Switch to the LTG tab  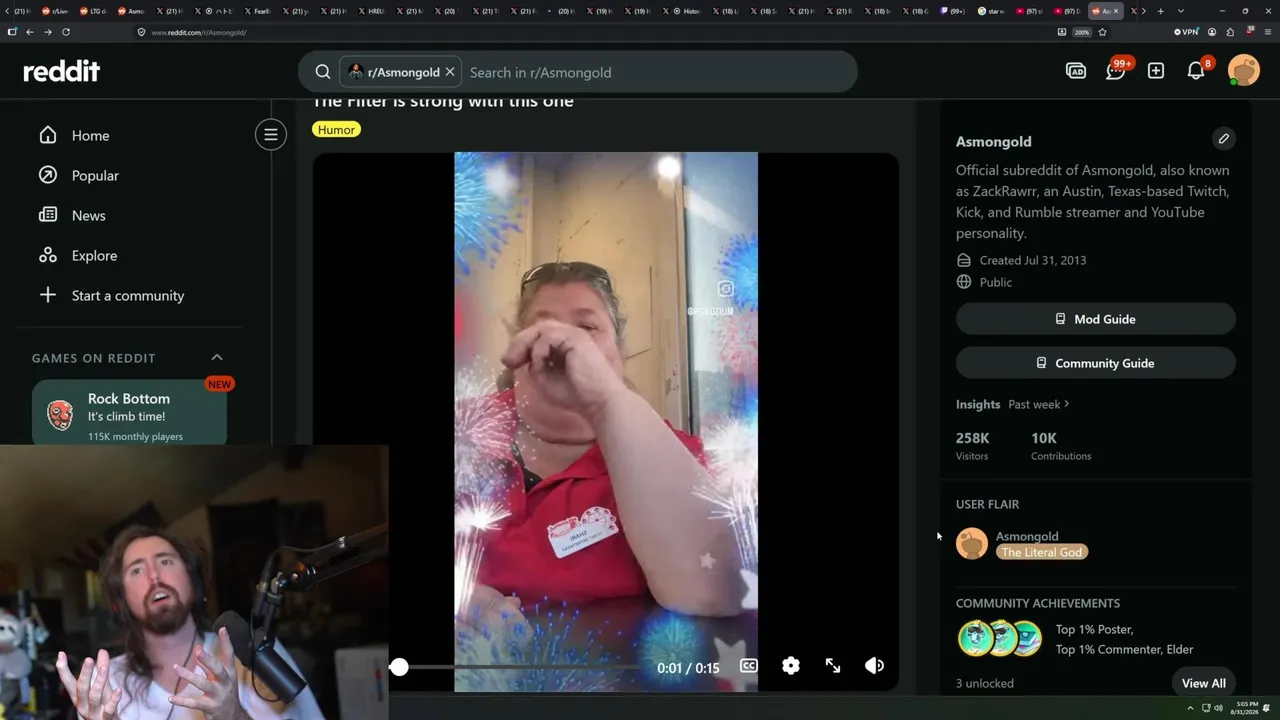pos(95,11)
